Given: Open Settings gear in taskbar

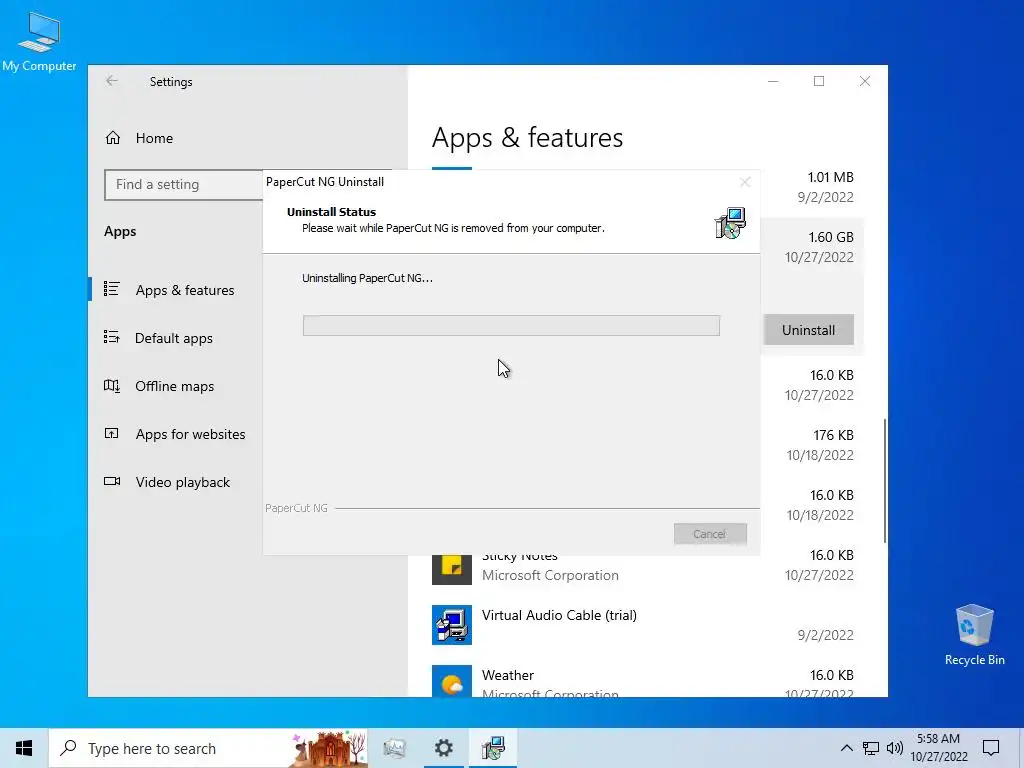Looking at the screenshot, I should (444, 748).
